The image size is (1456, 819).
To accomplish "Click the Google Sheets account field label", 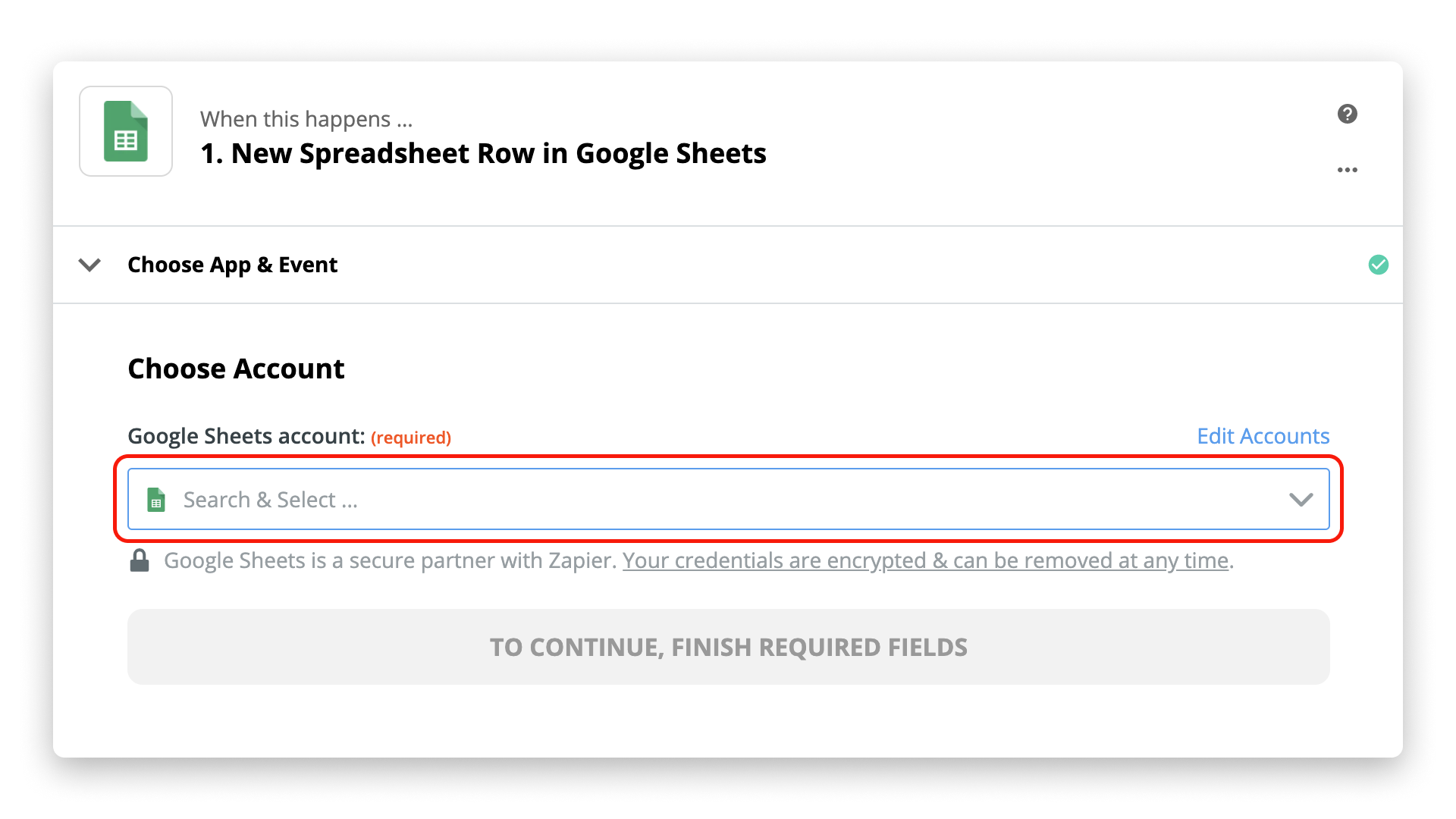I will tap(246, 437).
